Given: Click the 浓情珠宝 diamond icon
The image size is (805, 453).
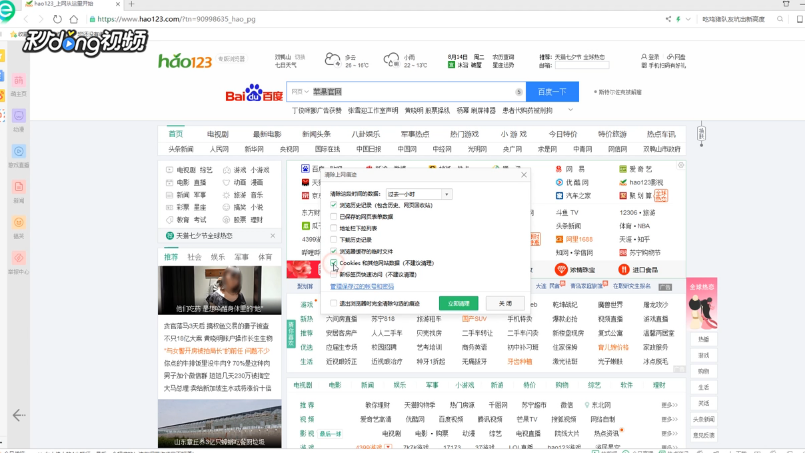Looking at the screenshot, I should (561, 269).
